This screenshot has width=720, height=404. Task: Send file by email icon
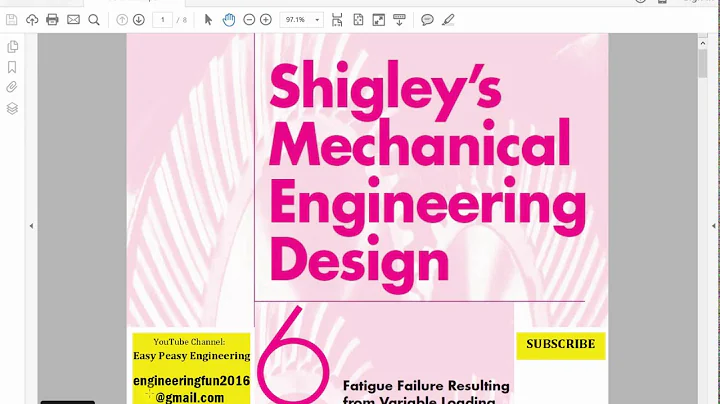73,20
